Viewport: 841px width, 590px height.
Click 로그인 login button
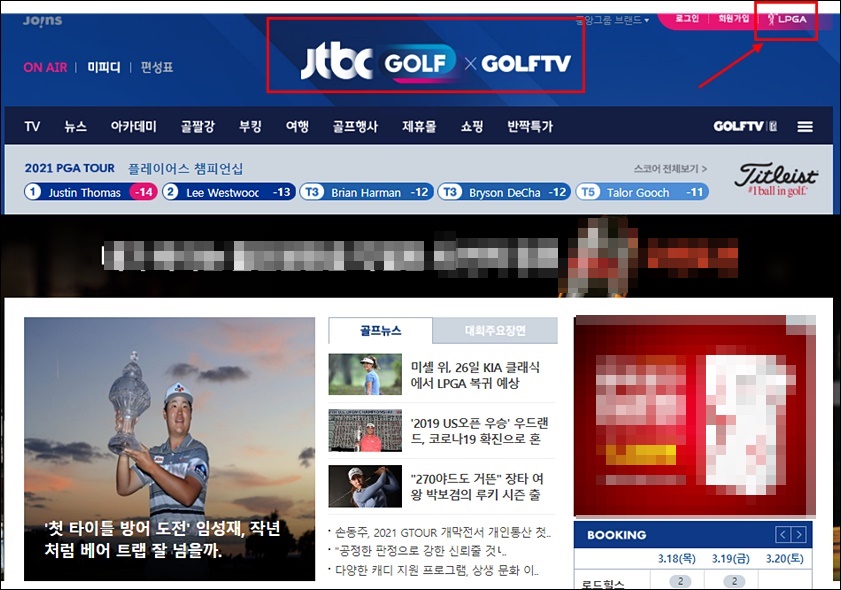point(687,19)
